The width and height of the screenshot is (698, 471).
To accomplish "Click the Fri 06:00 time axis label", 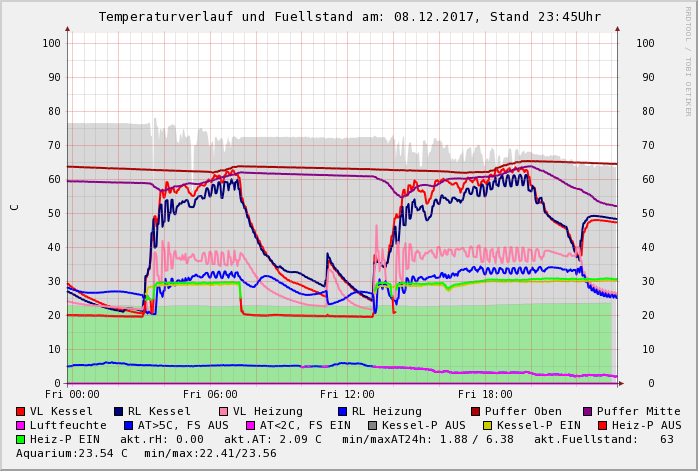I will coord(210,395).
